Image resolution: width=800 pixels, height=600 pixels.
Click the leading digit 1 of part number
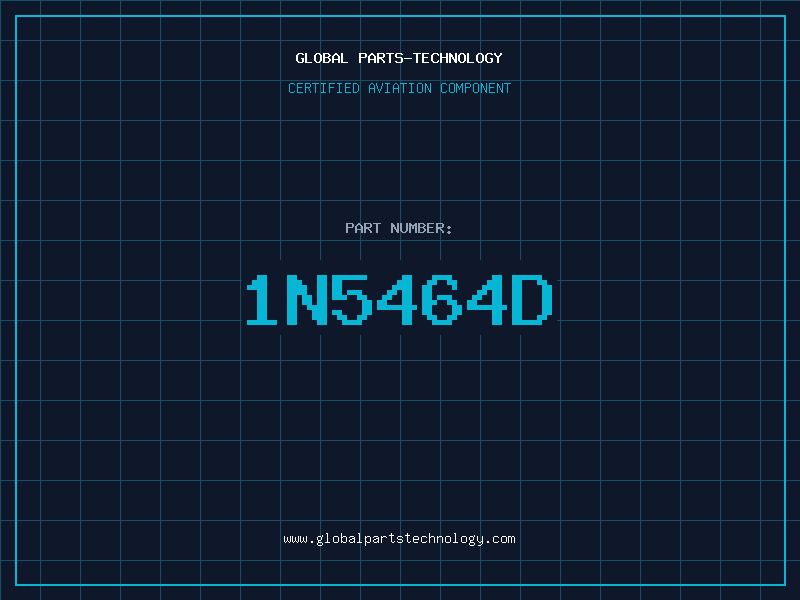coord(262,299)
